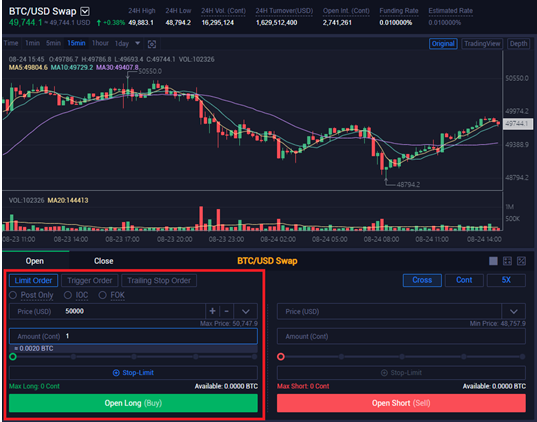Select the IOC radio option
Image resolution: width=537 pixels, height=422 pixels.
click(x=68, y=295)
